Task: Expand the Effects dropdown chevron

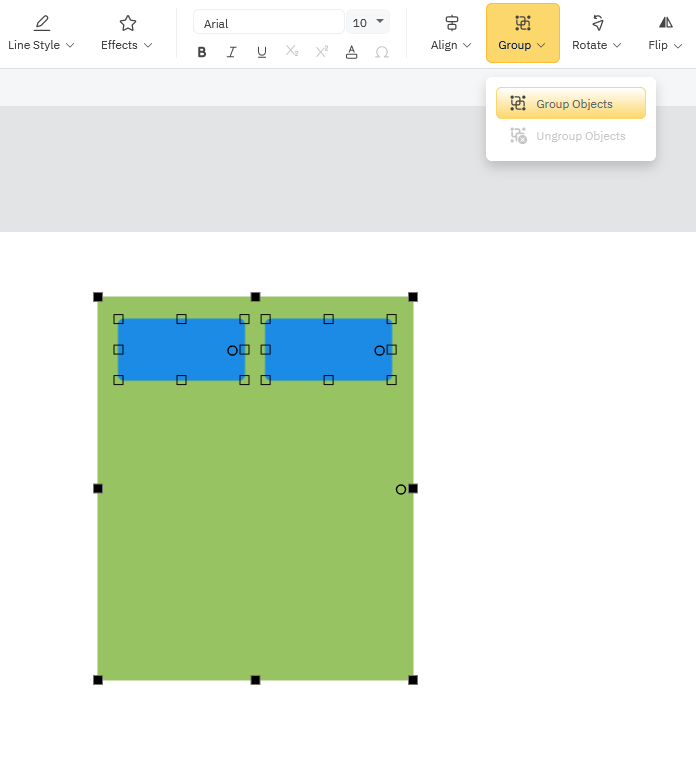Action: point(148,45)
